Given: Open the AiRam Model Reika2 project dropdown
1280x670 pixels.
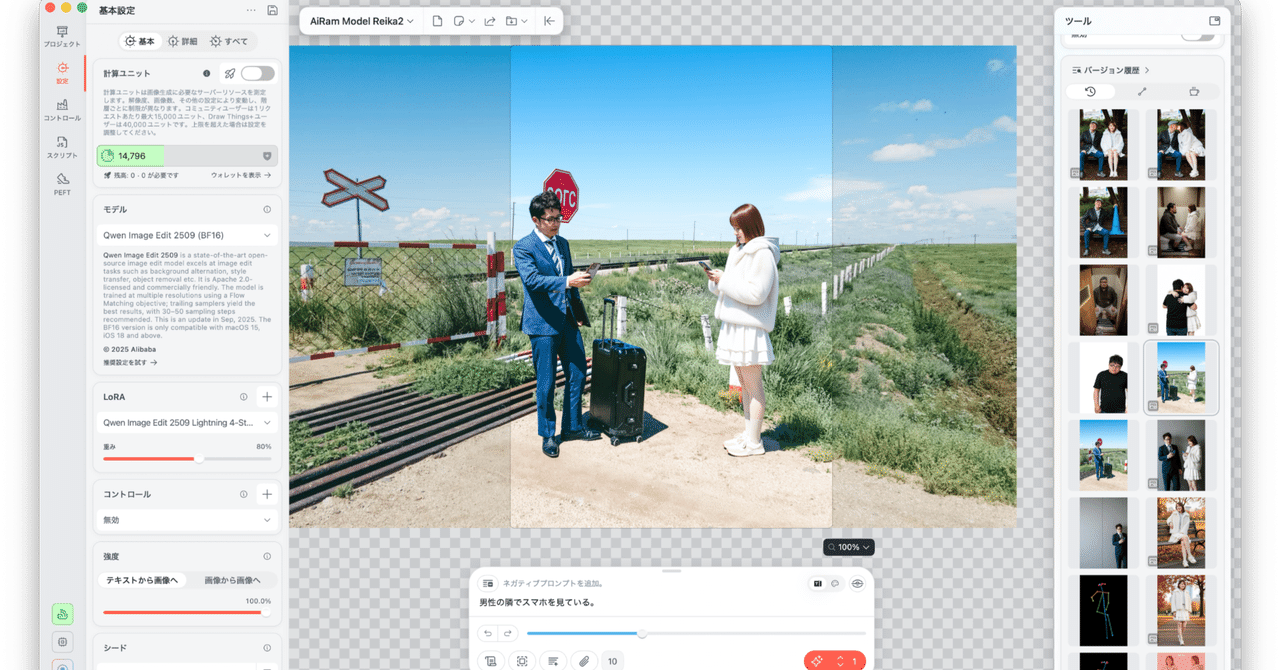Looking at the screenshot, I should (x=361, y=21).
